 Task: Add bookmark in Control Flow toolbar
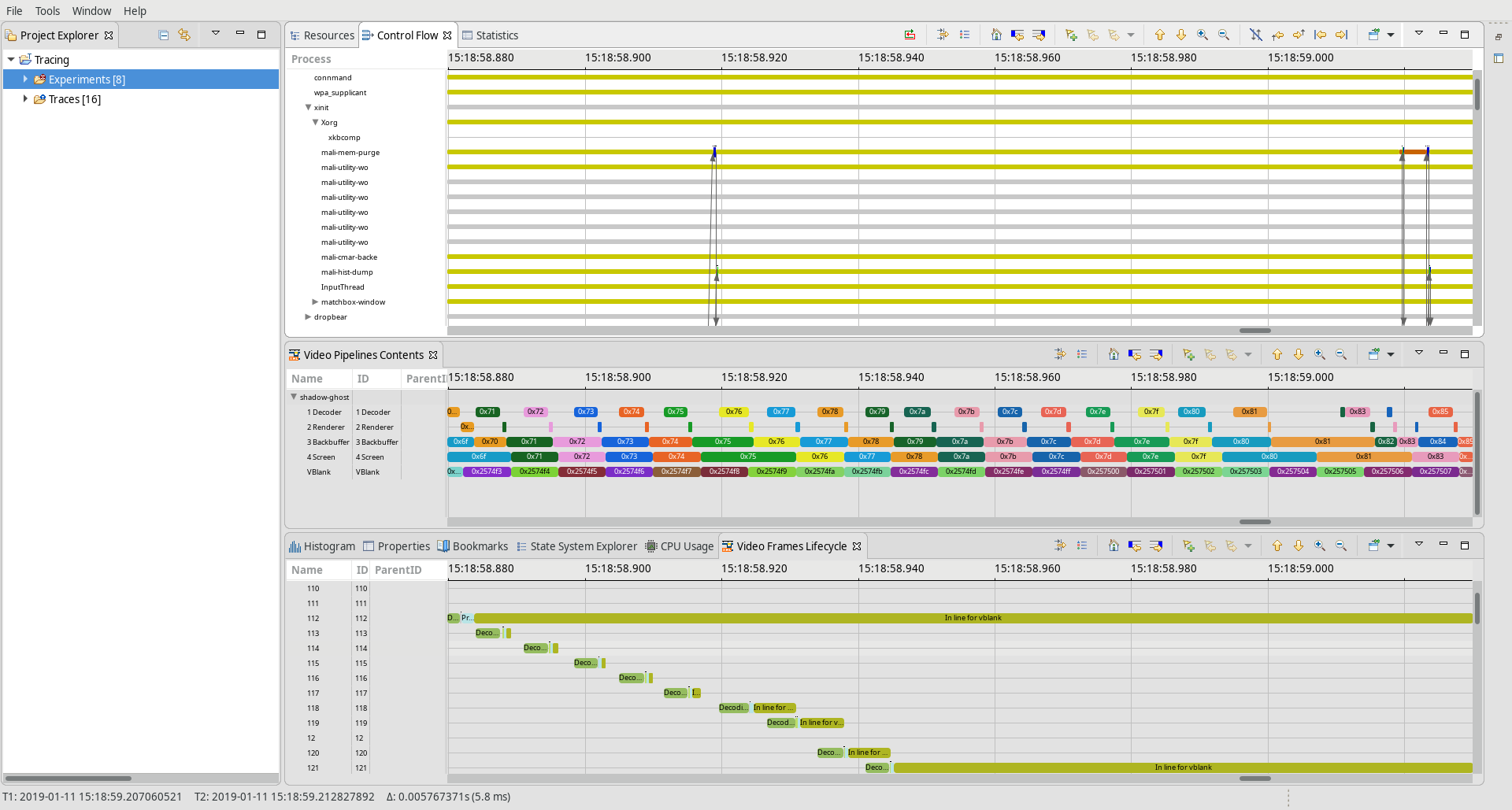coord(1071,35)
